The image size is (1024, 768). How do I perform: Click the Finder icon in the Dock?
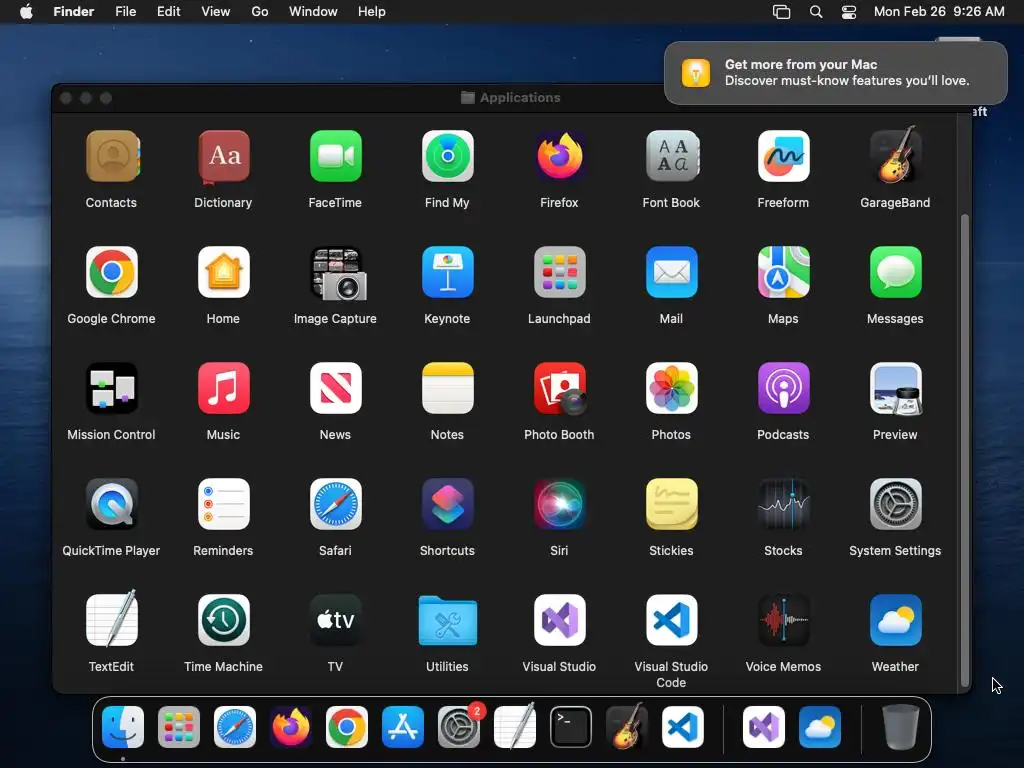(x=123, y=726)
